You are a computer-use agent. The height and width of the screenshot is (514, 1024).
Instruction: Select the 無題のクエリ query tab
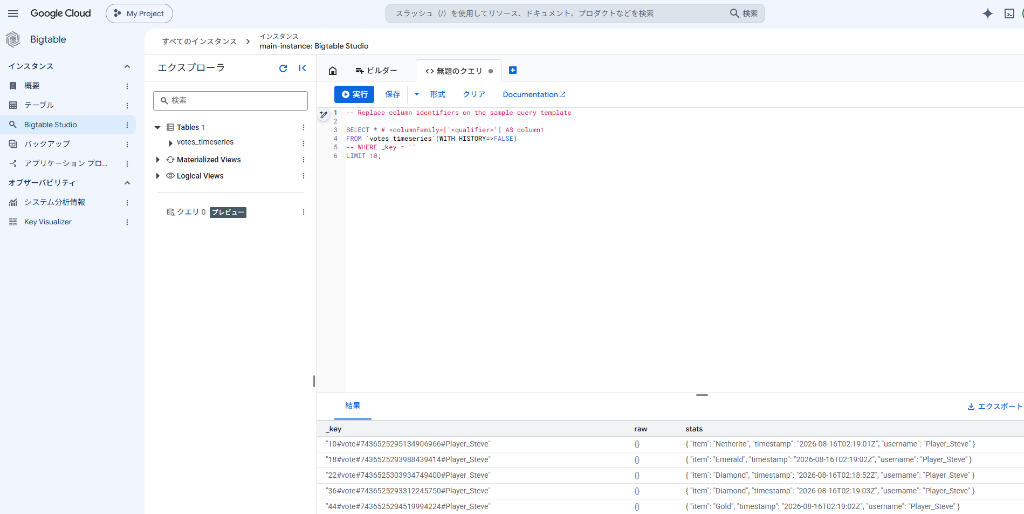pos(458,71)
